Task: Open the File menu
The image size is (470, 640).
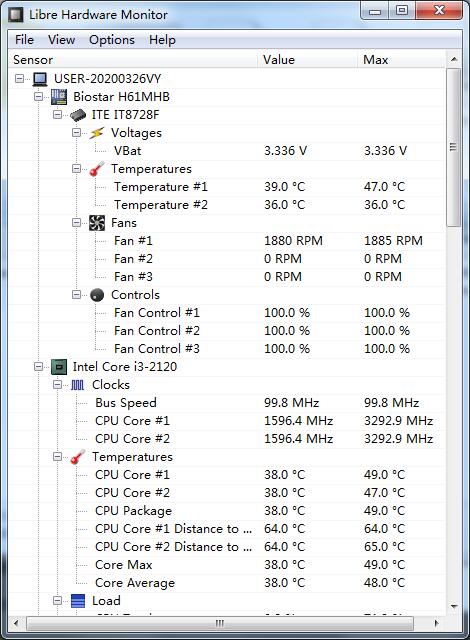Action: pyautogui.click(x=24, y=40)
